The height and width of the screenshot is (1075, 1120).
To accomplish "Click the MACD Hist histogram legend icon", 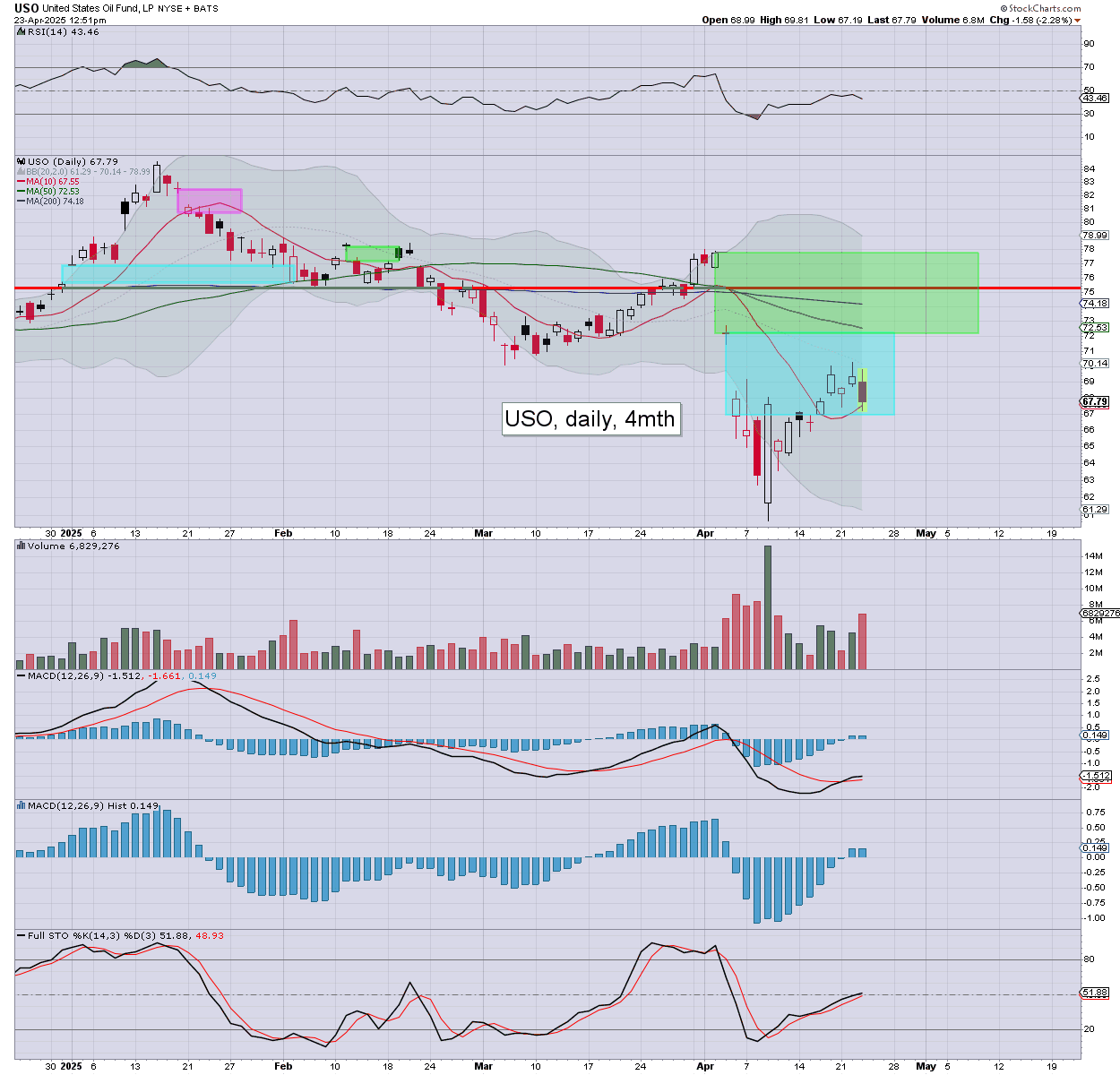I will coord(21,805).
